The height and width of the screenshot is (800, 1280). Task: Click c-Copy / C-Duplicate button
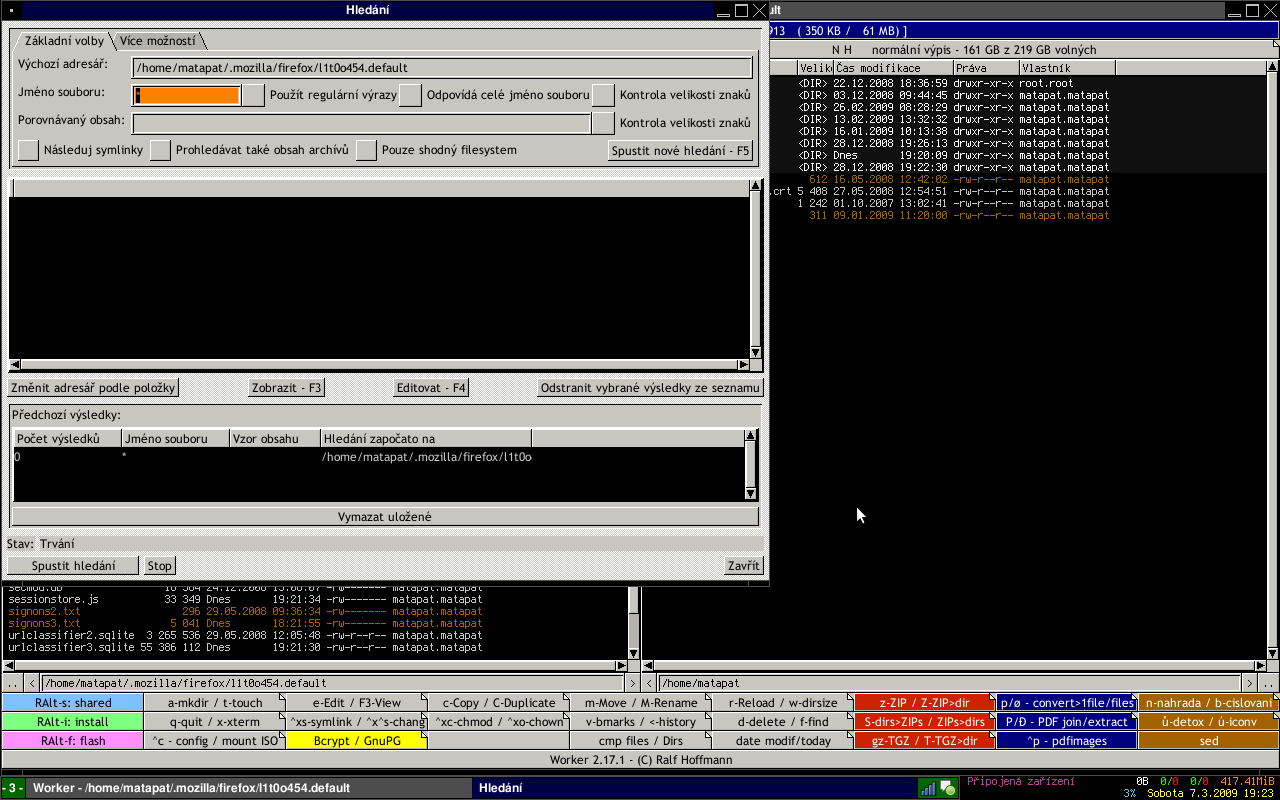coord(499,703)
